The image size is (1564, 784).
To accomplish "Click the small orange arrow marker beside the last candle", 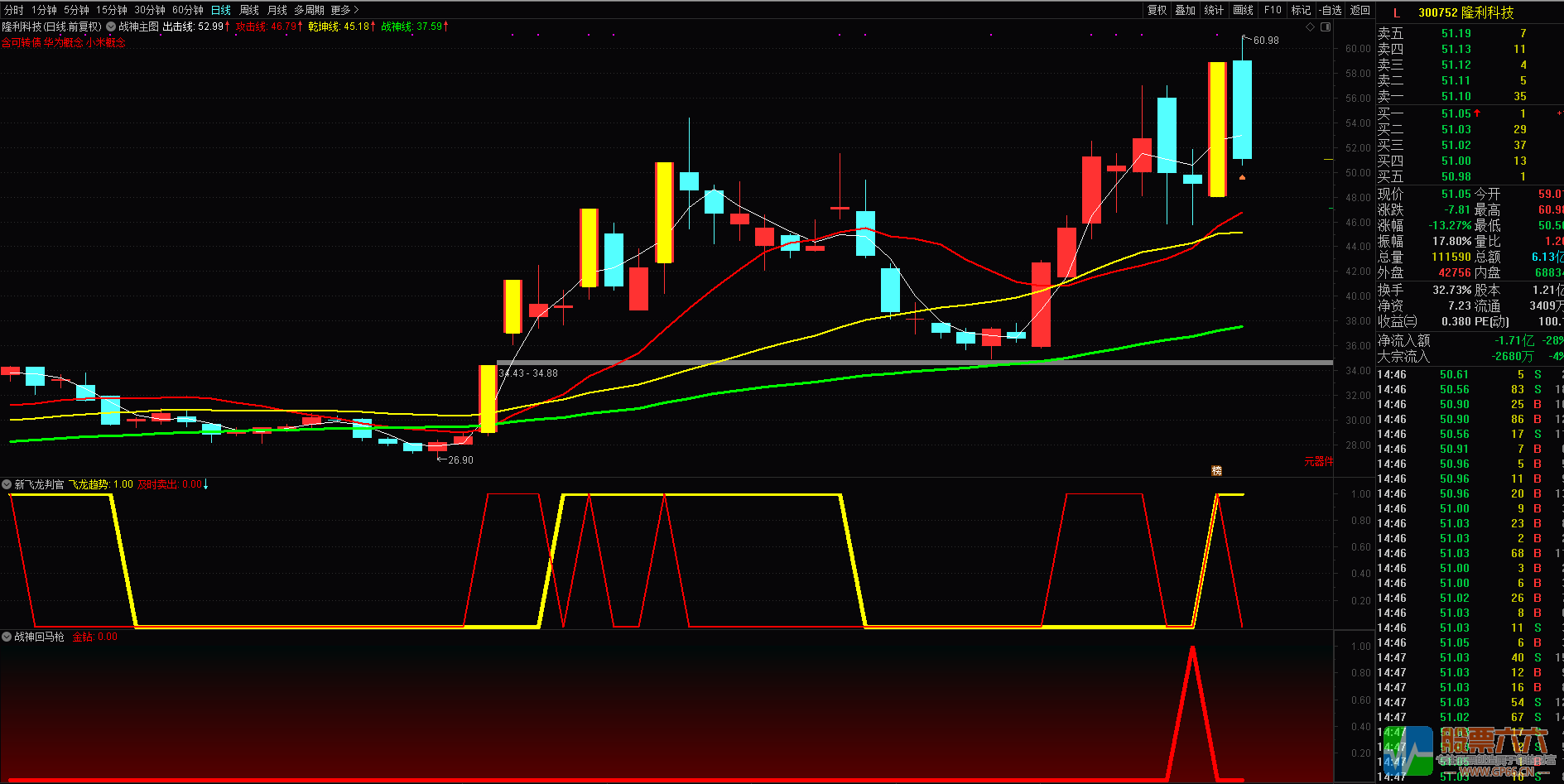I will click(x=1242, y=177).
